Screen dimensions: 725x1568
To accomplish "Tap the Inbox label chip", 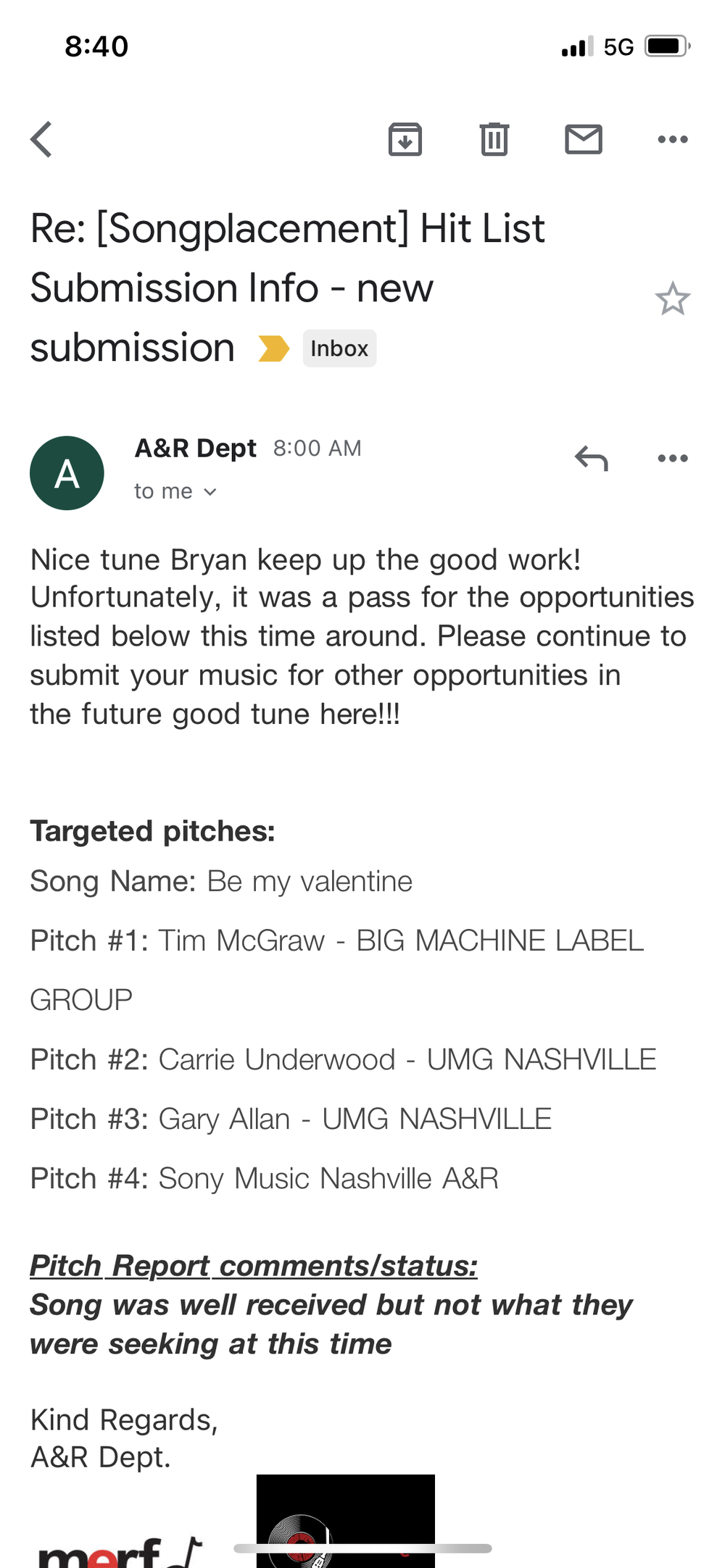I will [339, 349].
